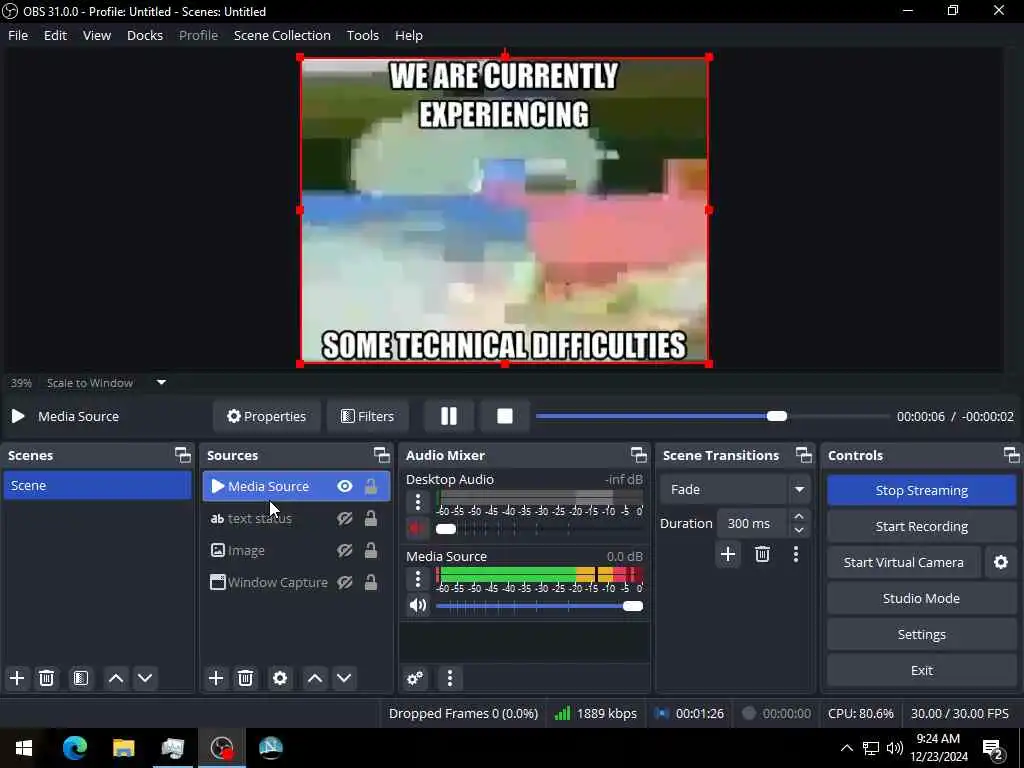This screenshot has width=1024, height=768.
Task: Select the Window Capture source row
Action: [296, 582]
